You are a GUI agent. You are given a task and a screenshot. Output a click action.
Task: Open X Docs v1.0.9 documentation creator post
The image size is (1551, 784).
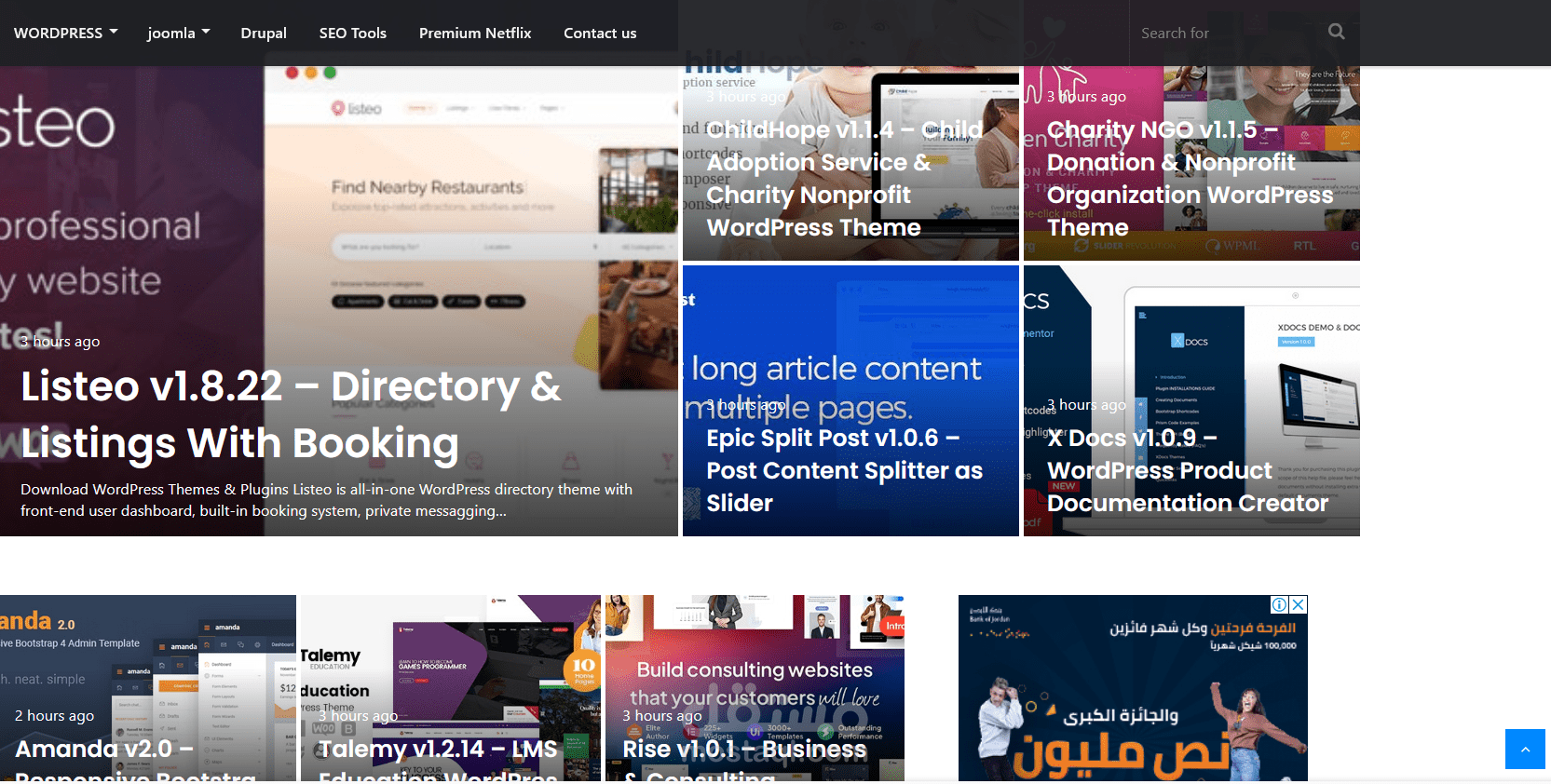tap(1188, 470)
